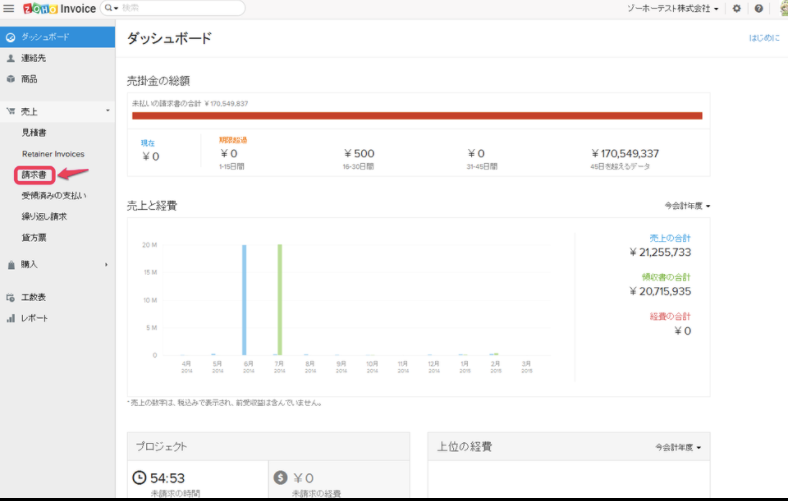Open 今会計年度 dropdown in 上位の経費
Viewport: 788px width, 501px height.
678,447
